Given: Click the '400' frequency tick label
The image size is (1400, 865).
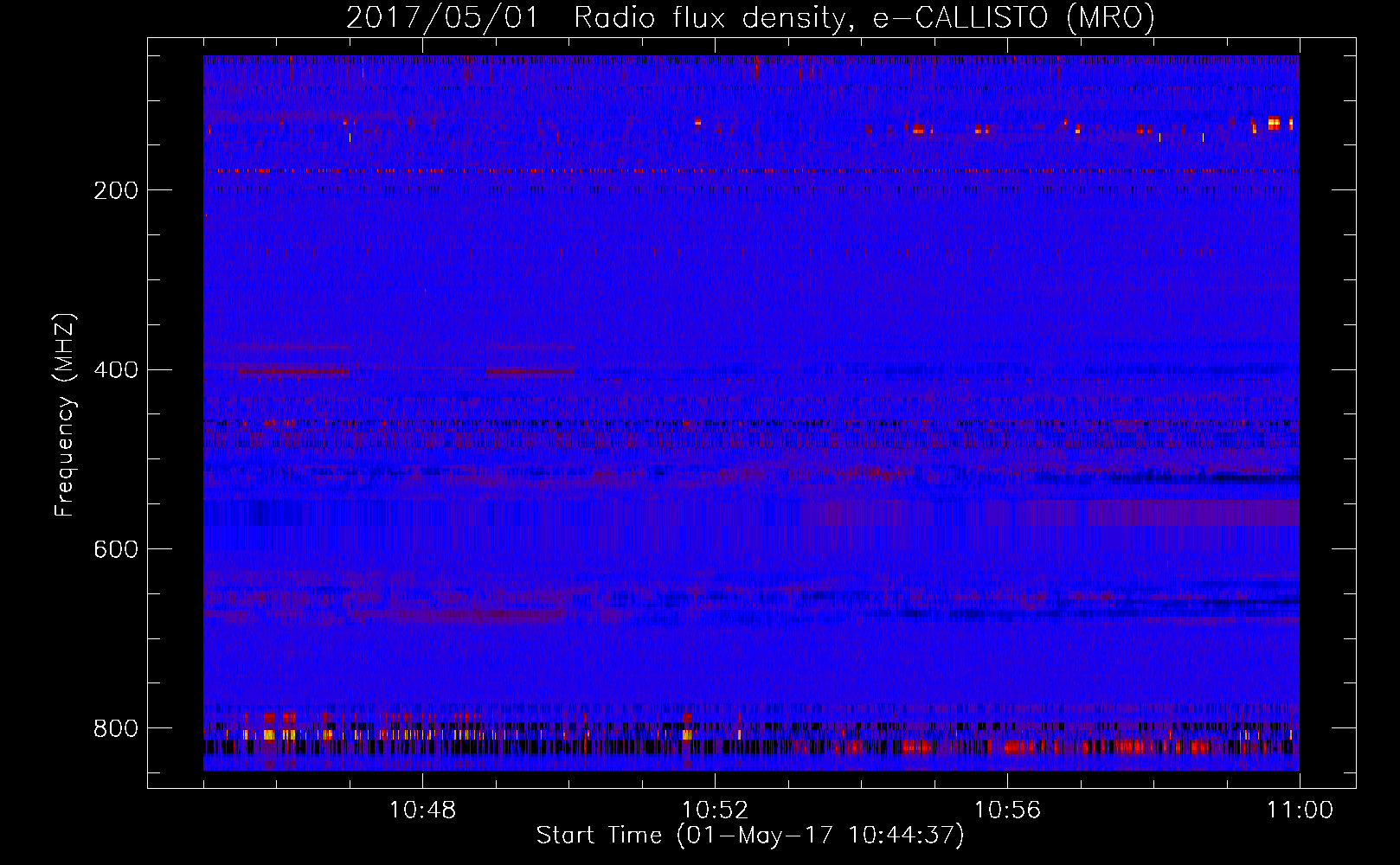Looking at the screenshot, I should [116, 370].
